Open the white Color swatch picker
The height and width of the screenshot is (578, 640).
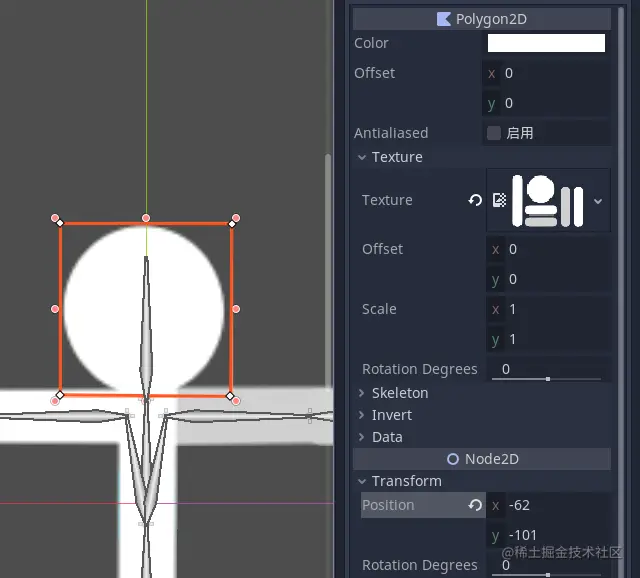(x=546, y=43)
